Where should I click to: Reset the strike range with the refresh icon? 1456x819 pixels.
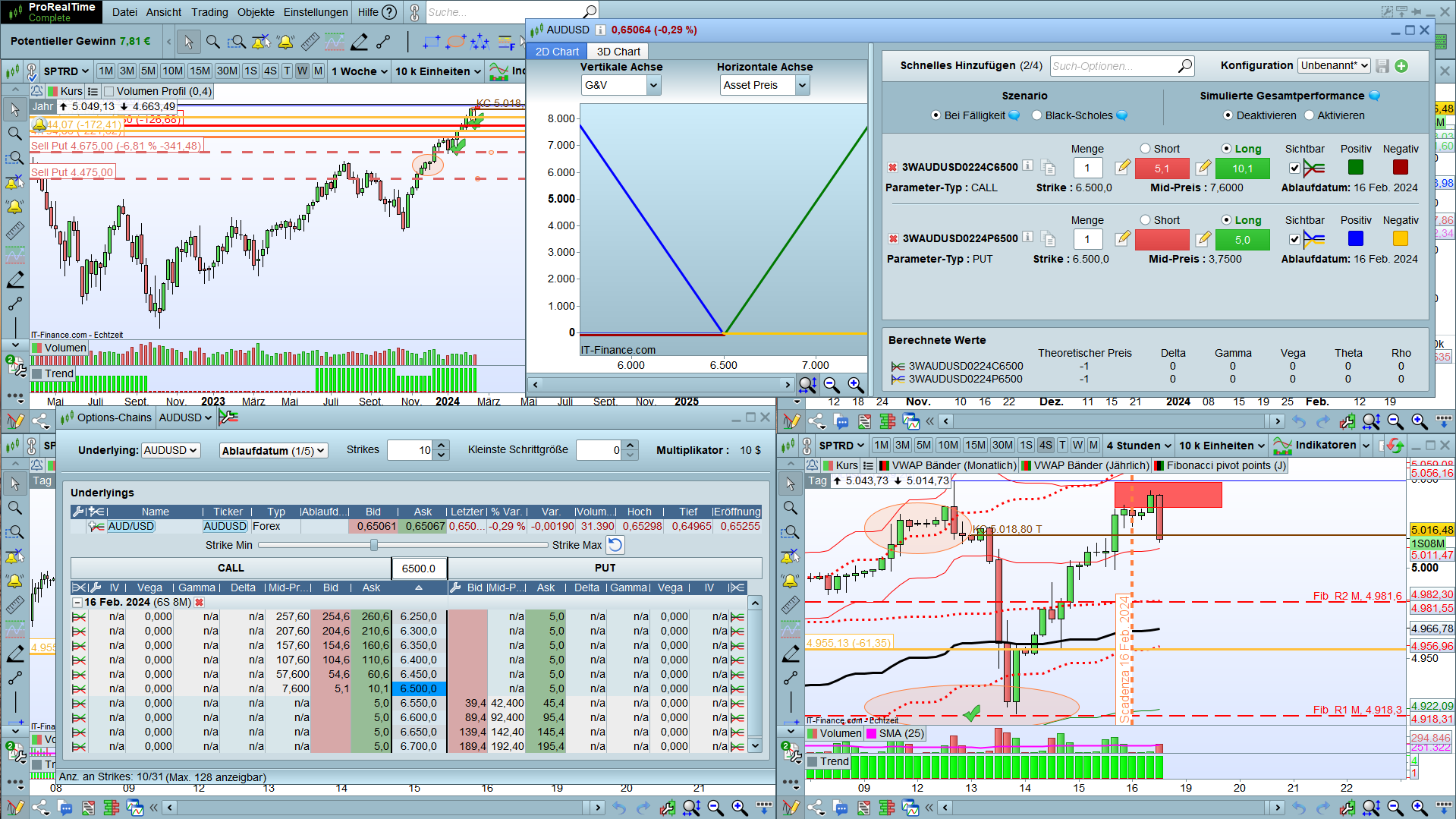pyautogui.click(x=615, y=545)
